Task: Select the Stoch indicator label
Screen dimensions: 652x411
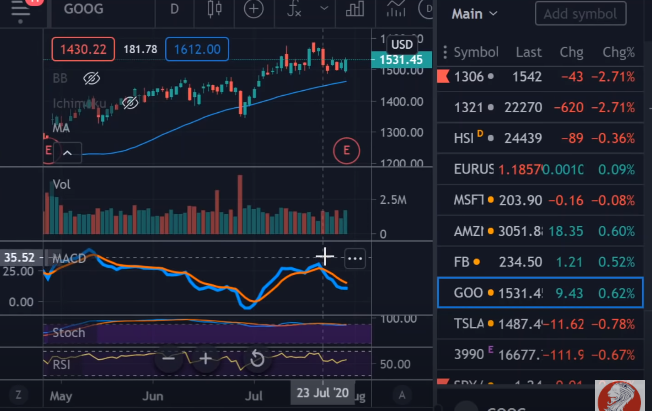Action: click(69, 332)
